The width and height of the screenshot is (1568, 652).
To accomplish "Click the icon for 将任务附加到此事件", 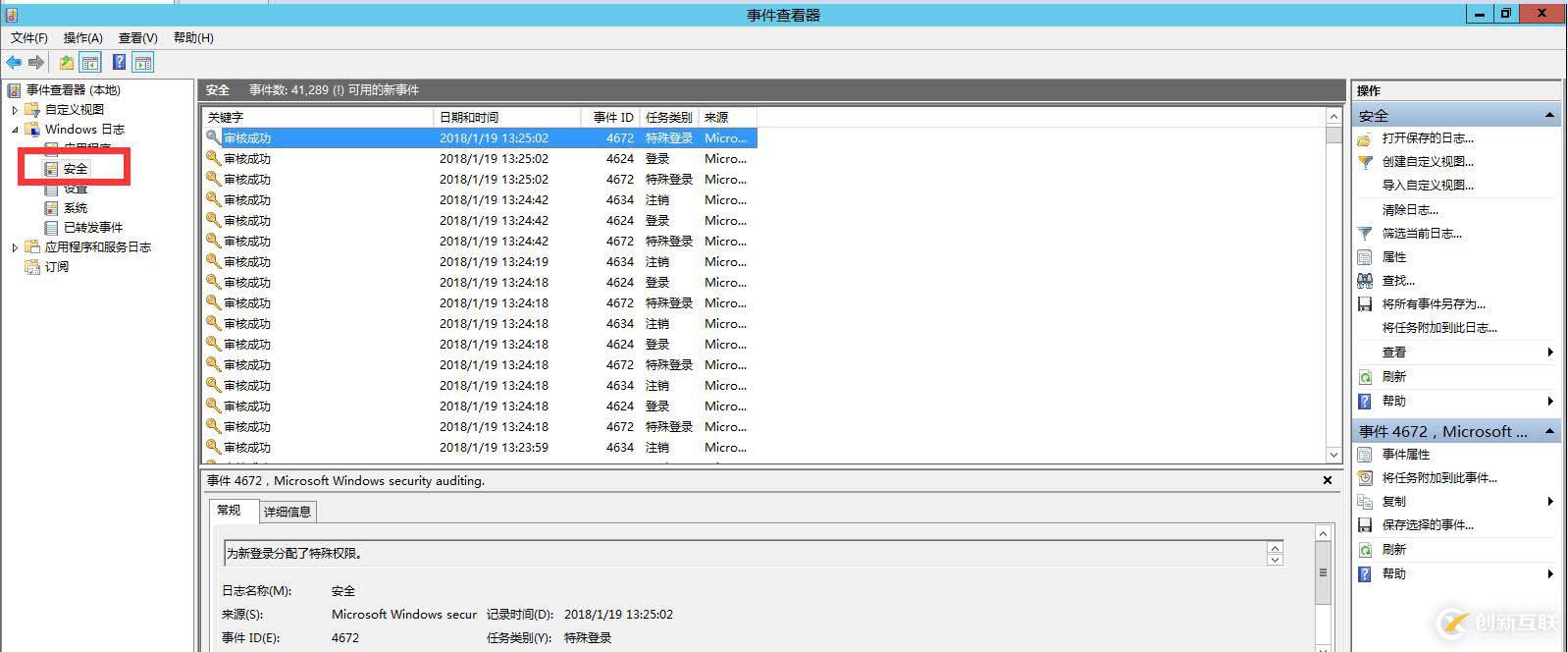I will click(x=1365, y=478).
